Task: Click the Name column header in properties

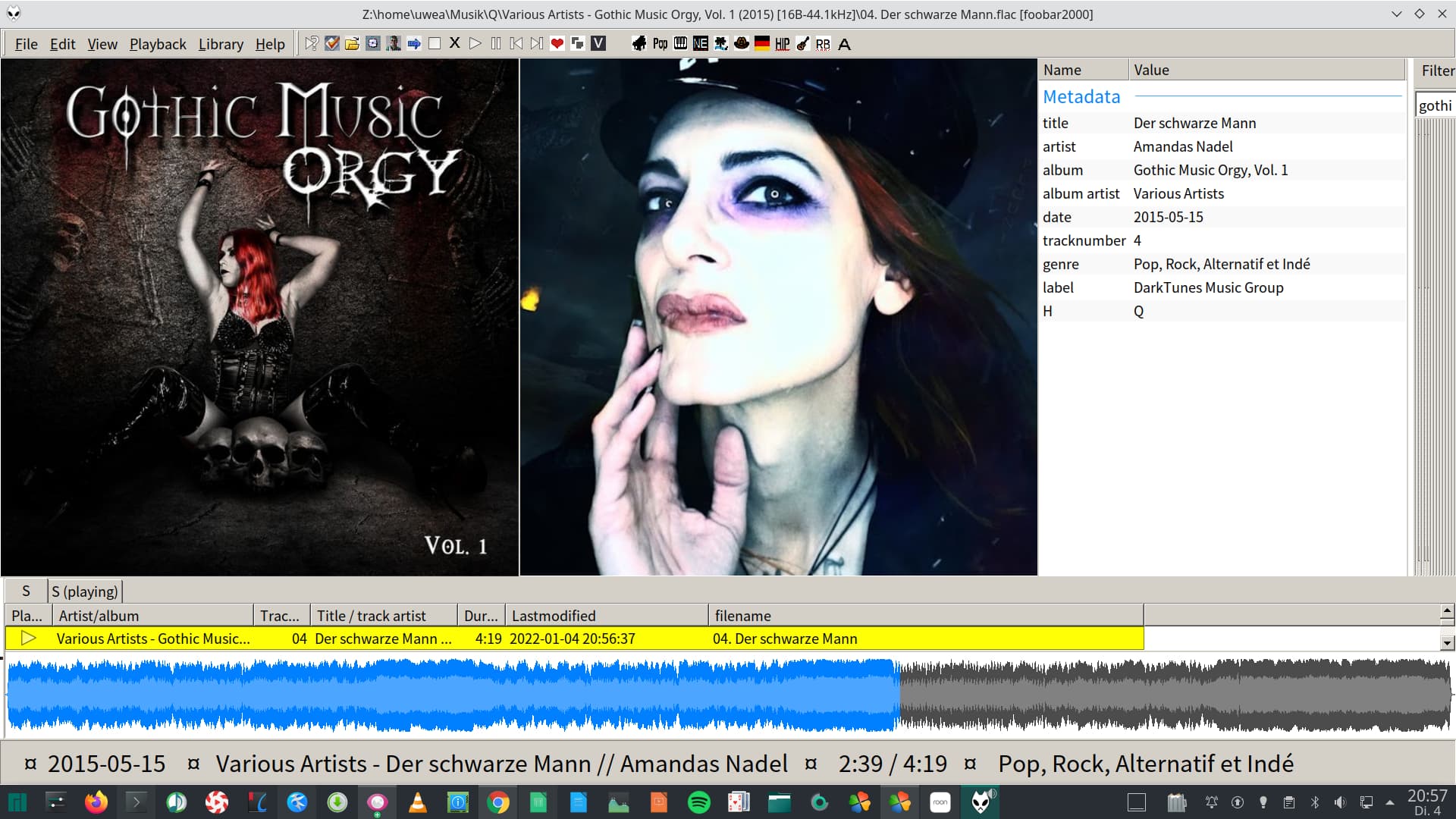Action: (1084, 70)
